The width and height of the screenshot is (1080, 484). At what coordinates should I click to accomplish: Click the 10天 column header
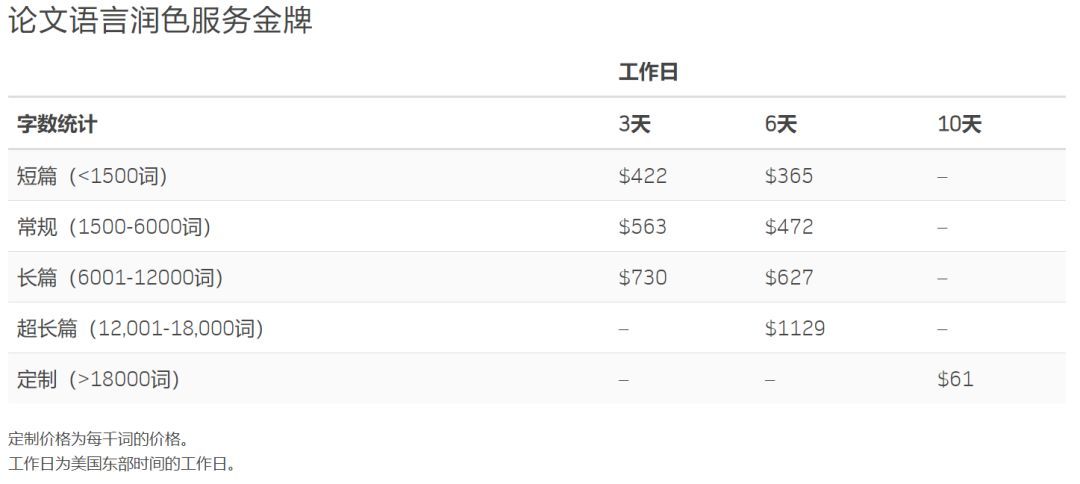point(959,124)
